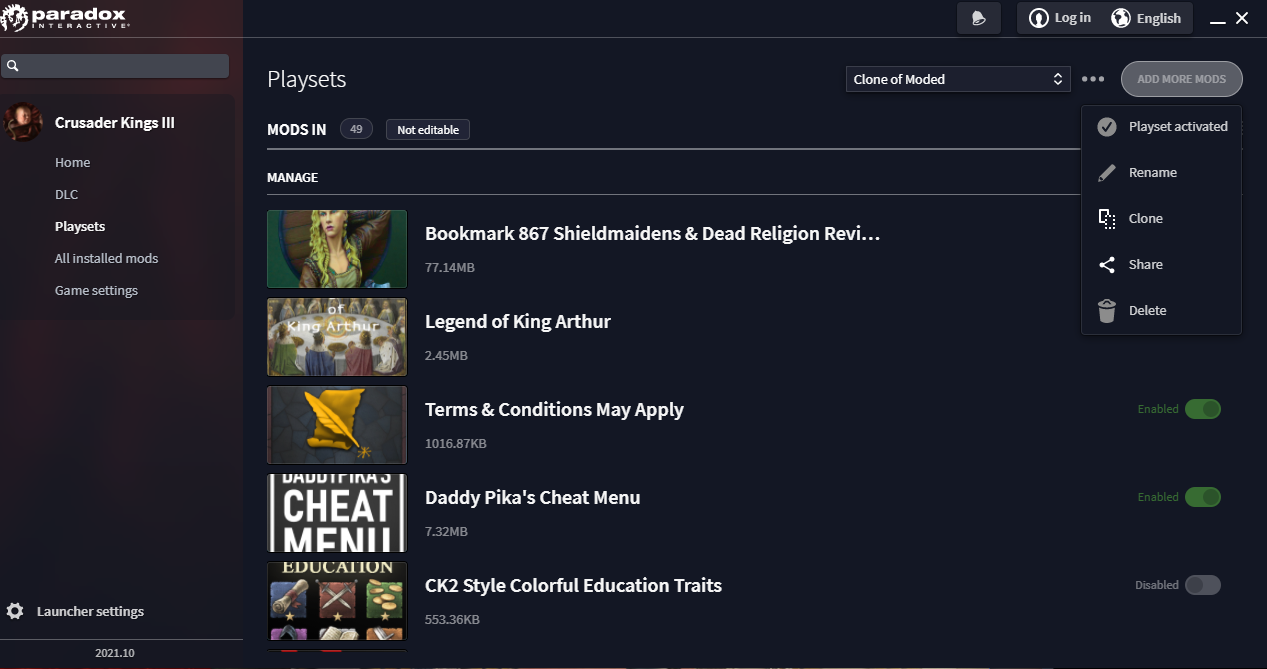This screenshot has height=669, width=1267.
Task: Click the Log in user icon
Action: [x=1040, y=18]
